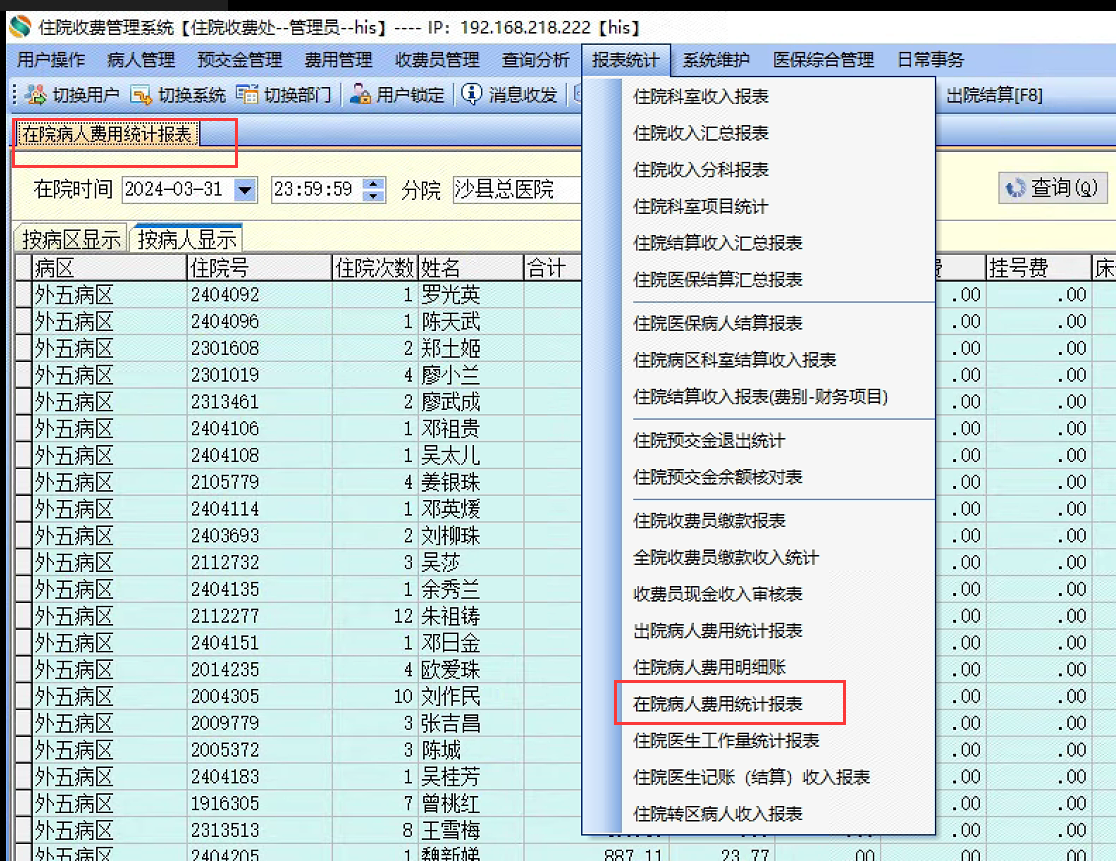Click patient name 罗光英
Screen dimensions: 1116x861
(x=451, y=295)
